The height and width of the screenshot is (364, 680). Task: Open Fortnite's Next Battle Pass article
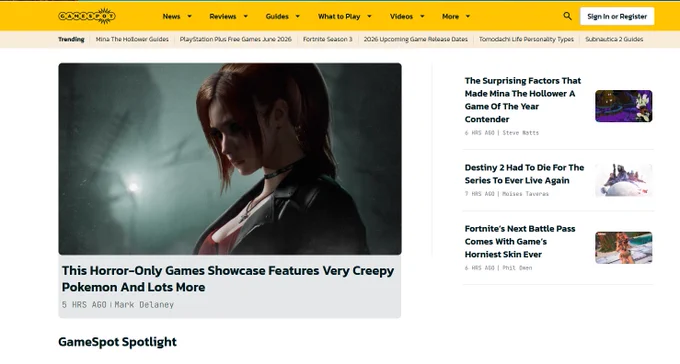pyautogui.click(x=520, y=242)
